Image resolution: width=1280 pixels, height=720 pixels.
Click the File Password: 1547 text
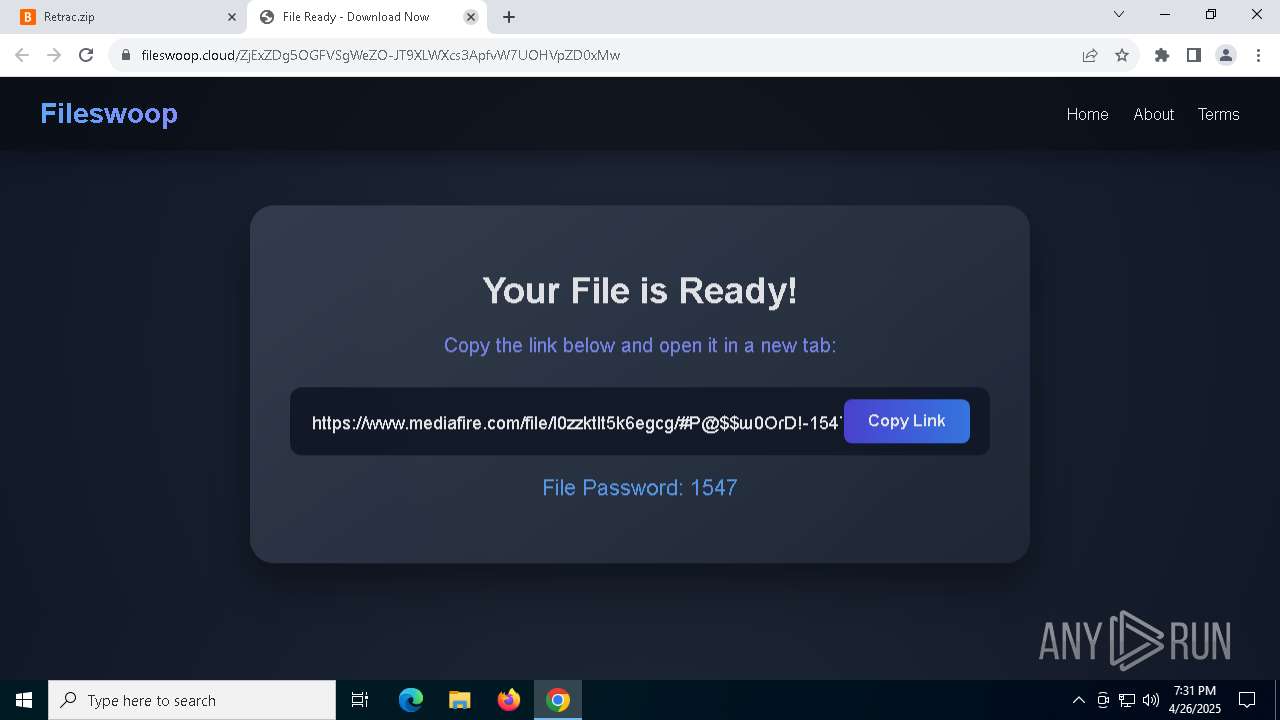640,488
